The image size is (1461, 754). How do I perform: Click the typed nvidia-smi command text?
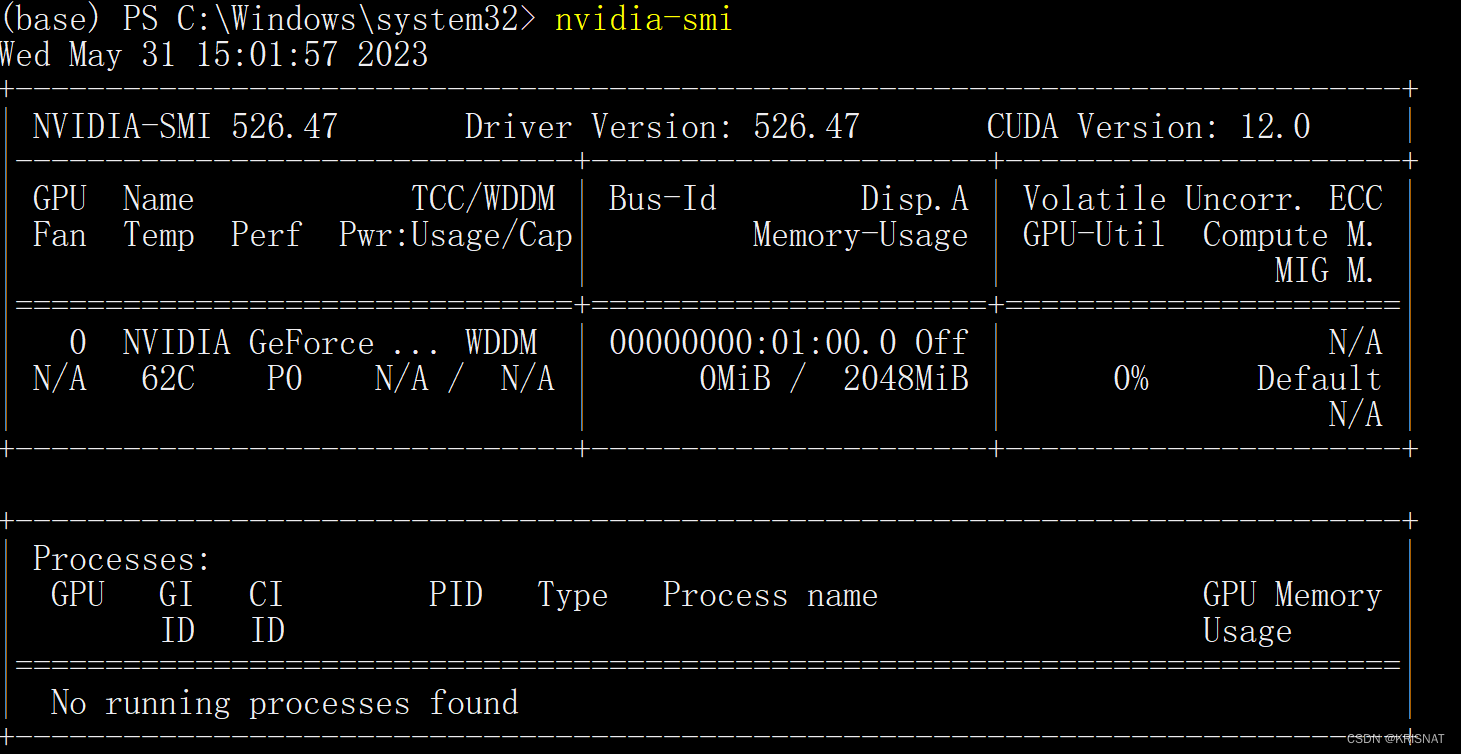coord(643,18)
